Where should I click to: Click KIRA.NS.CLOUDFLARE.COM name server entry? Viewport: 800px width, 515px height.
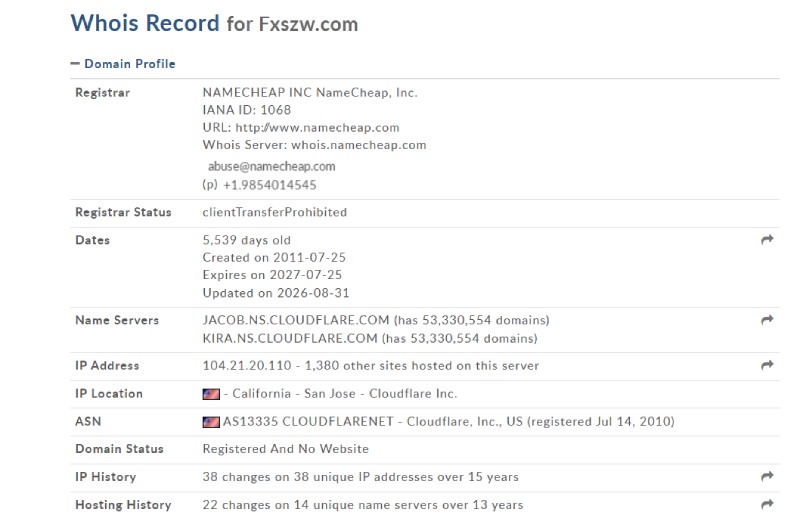point(290,338)
